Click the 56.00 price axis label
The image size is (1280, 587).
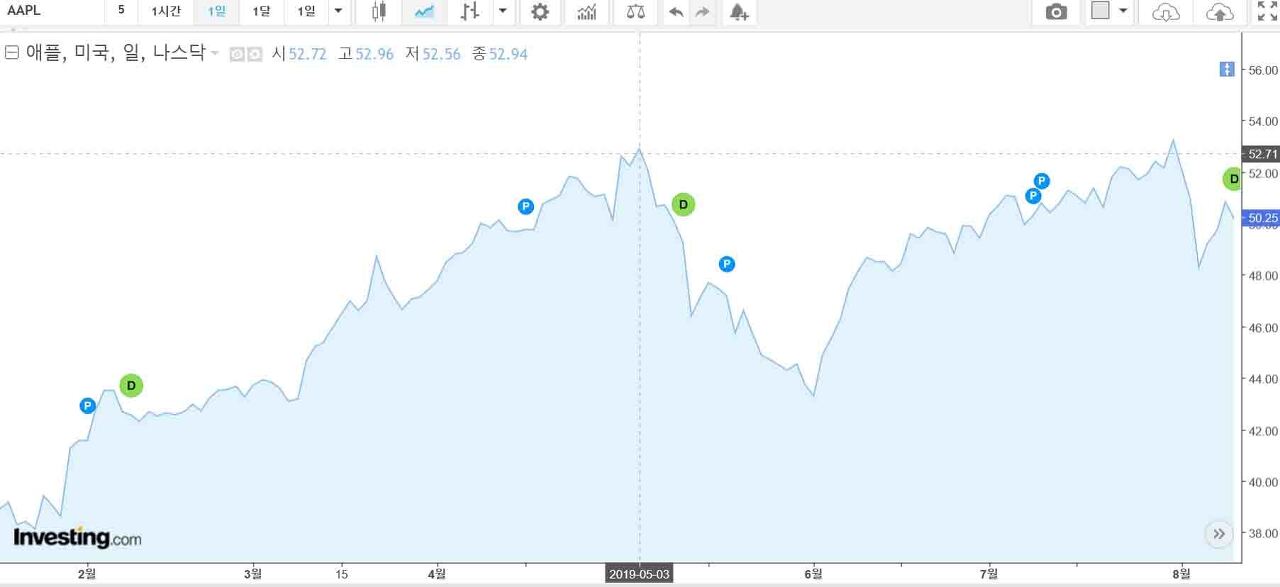coord(1263,70)
